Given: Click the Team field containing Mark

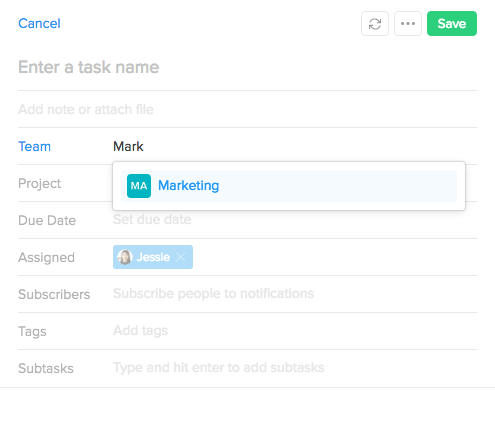Looking at the screenshot, I should click(x=295, y=146).
